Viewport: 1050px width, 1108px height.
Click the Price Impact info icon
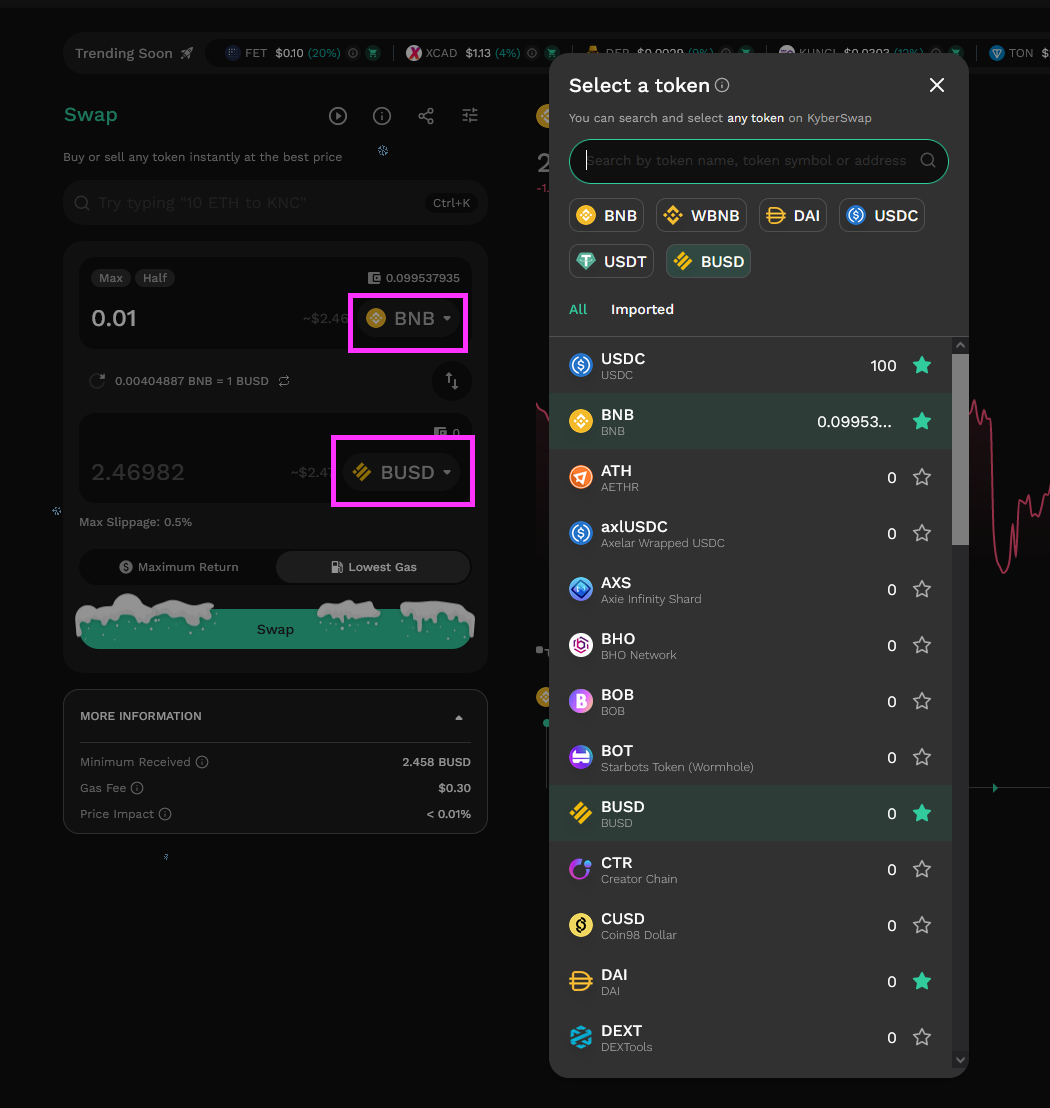point(165,814)
